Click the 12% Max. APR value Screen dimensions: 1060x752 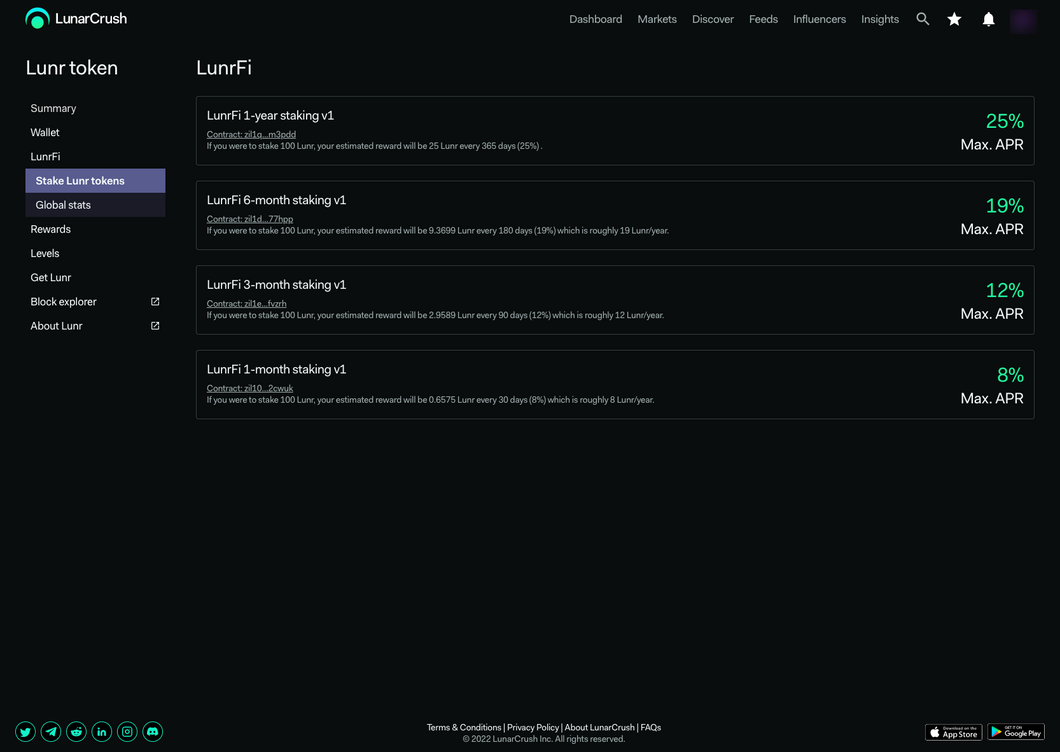coord(1005,291)
